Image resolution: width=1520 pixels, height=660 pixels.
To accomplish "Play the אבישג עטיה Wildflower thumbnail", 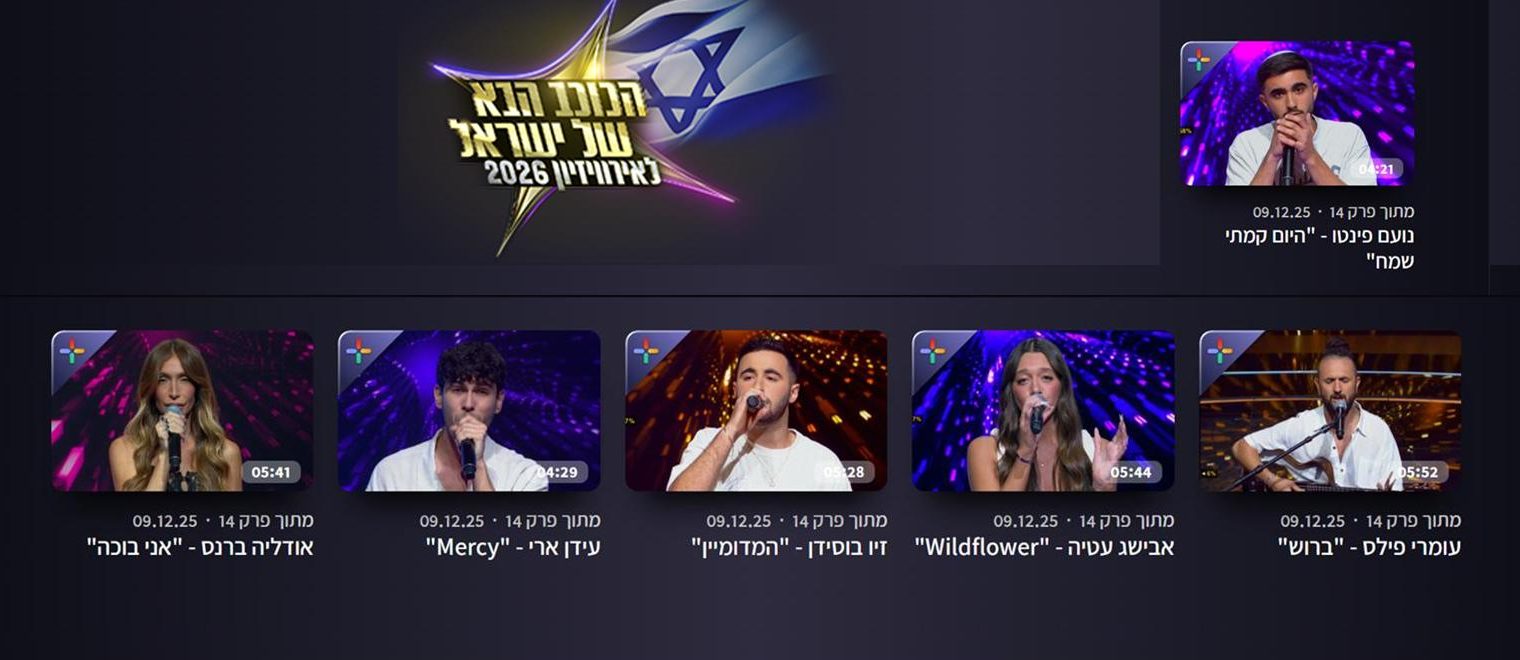I will (1043, 411).
